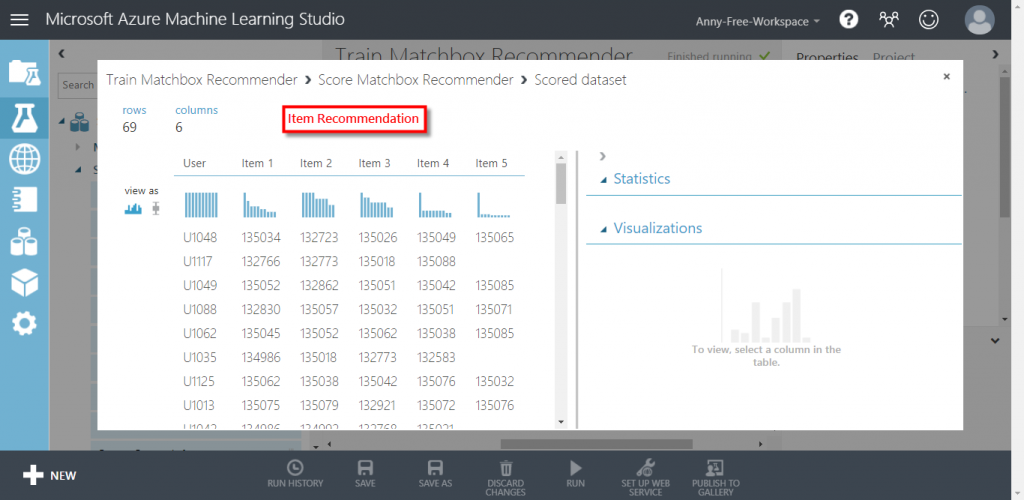The image size is (1024, 500).
Task: Open the Anny-Free-Workspace dropdown
Action: 758,21
